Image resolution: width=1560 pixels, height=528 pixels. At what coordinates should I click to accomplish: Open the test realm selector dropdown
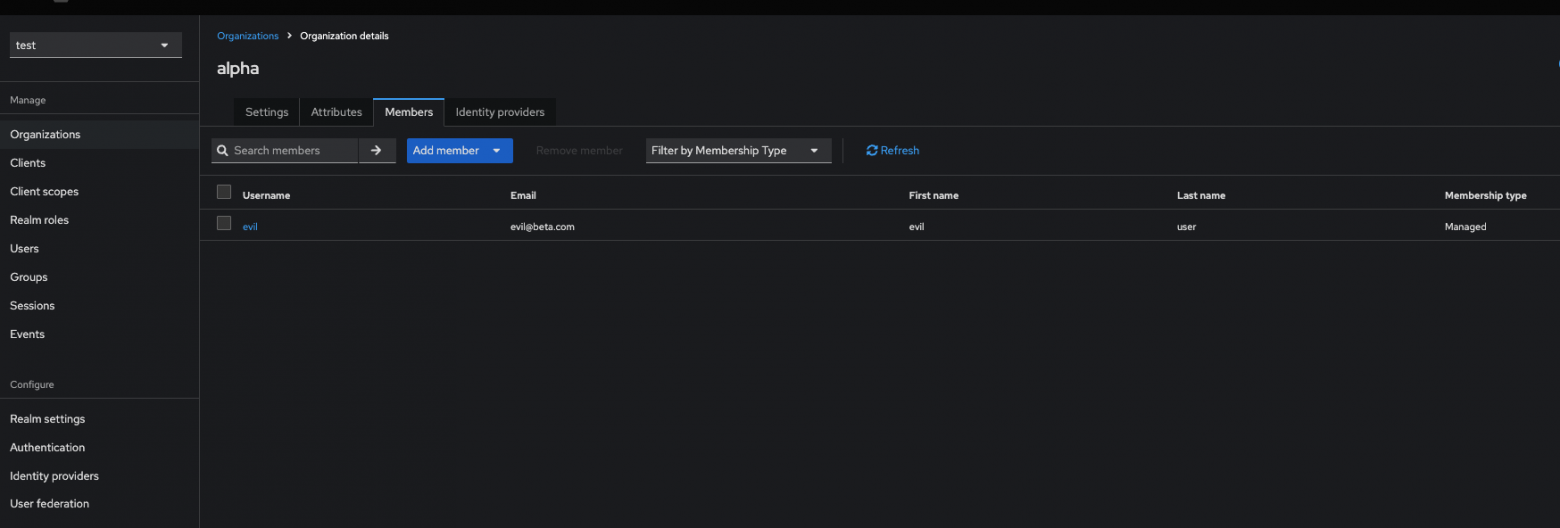pos(96,45)
